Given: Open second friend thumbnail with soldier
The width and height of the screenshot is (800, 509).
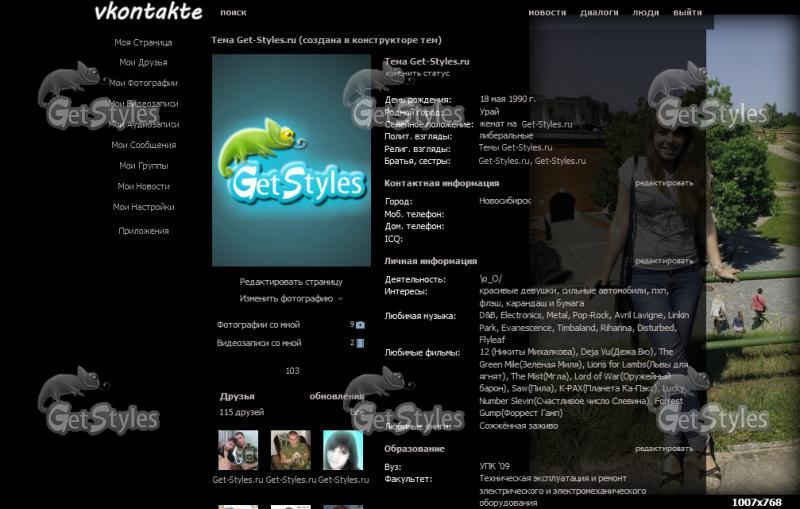Looking at the screenshot, I should pyautogui.click(x=291, y=450).
